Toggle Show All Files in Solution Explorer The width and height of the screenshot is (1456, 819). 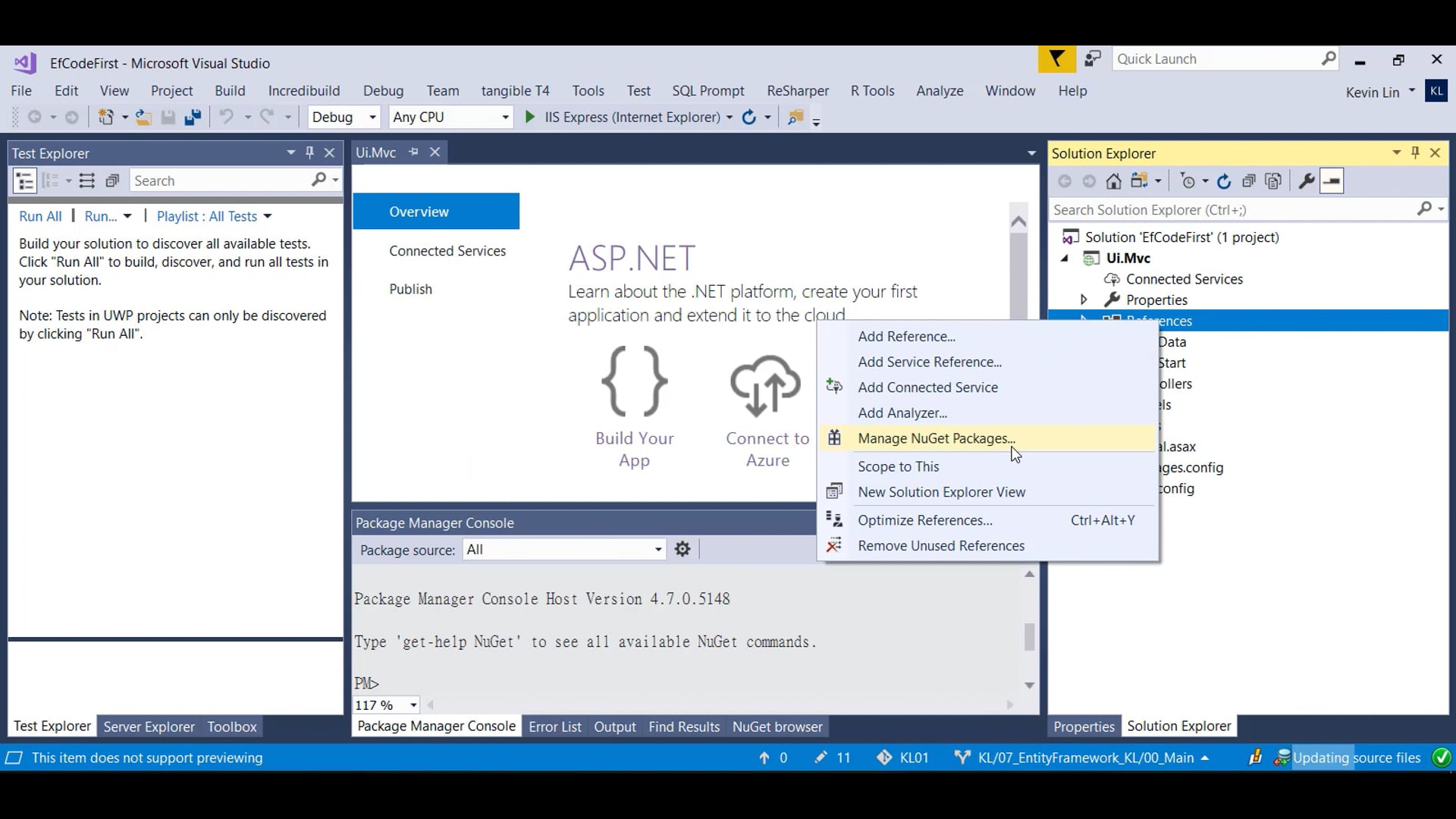[x=1274, y=181]
